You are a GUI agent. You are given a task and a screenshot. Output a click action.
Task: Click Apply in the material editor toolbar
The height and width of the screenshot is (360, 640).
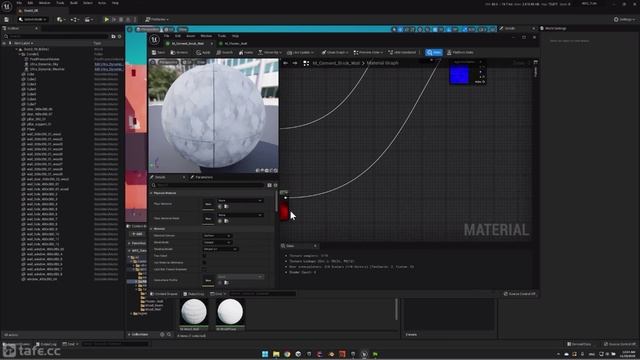203,53
